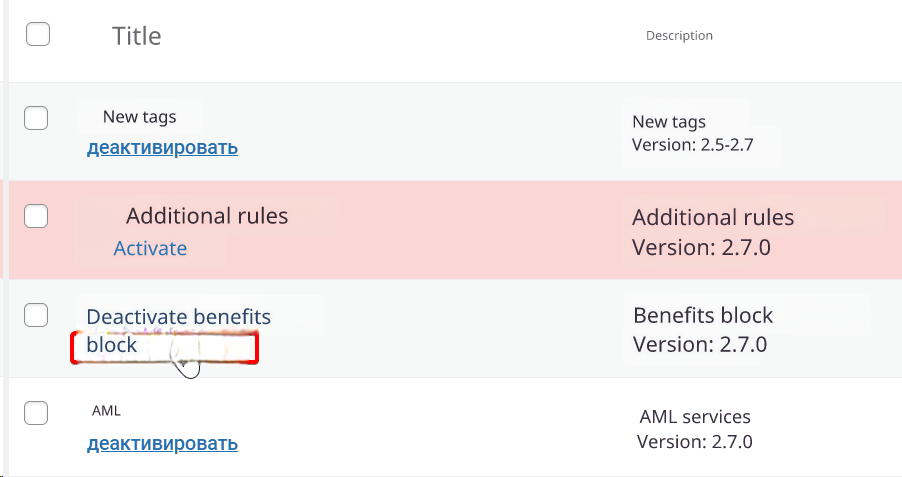Image resolution: width=902 pixels, height=477 pixels.
Task: Click the version text under AML services
Action: (x=694, y=441)
